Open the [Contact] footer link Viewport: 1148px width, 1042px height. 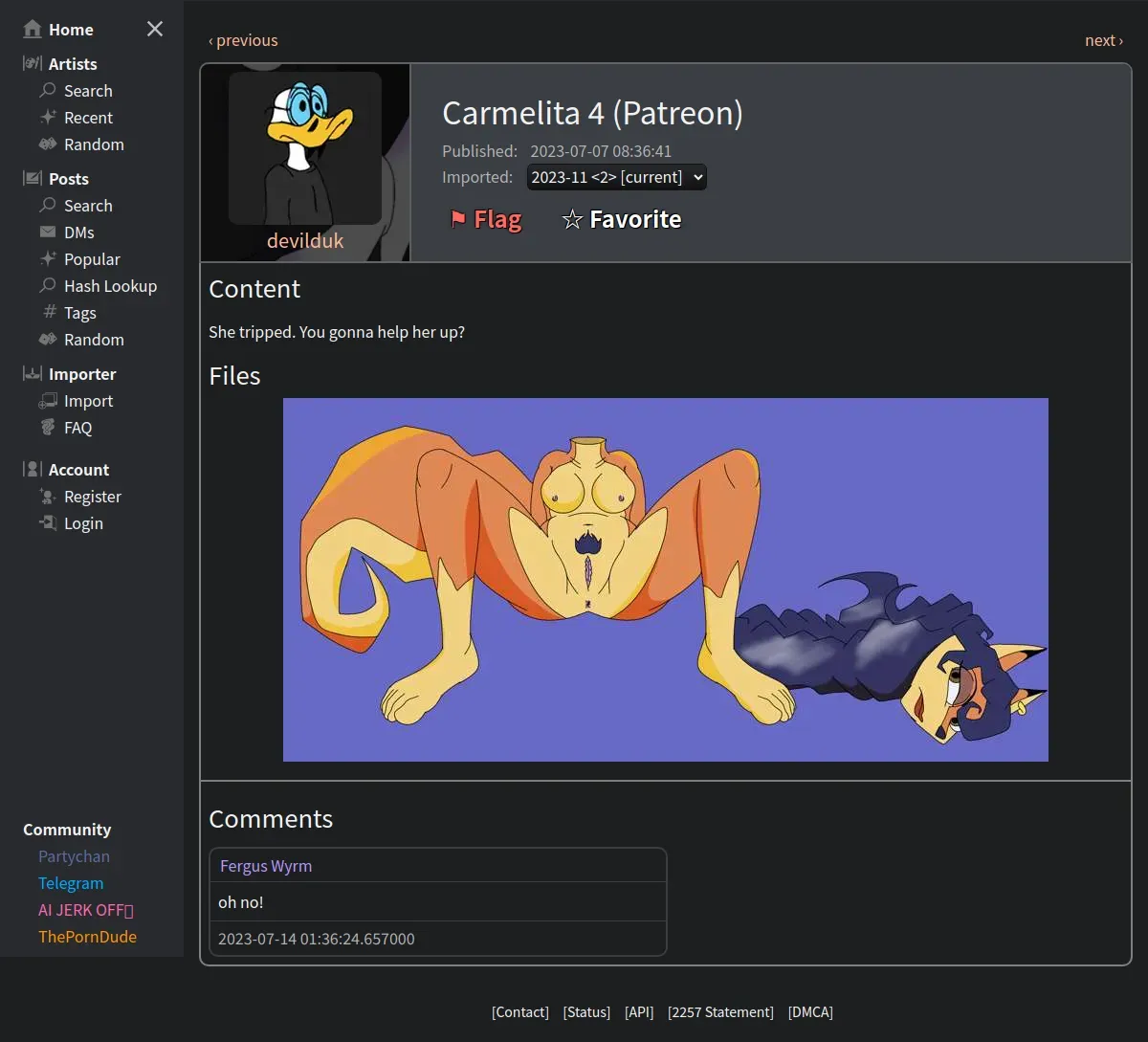click(x=520, y=1012)
